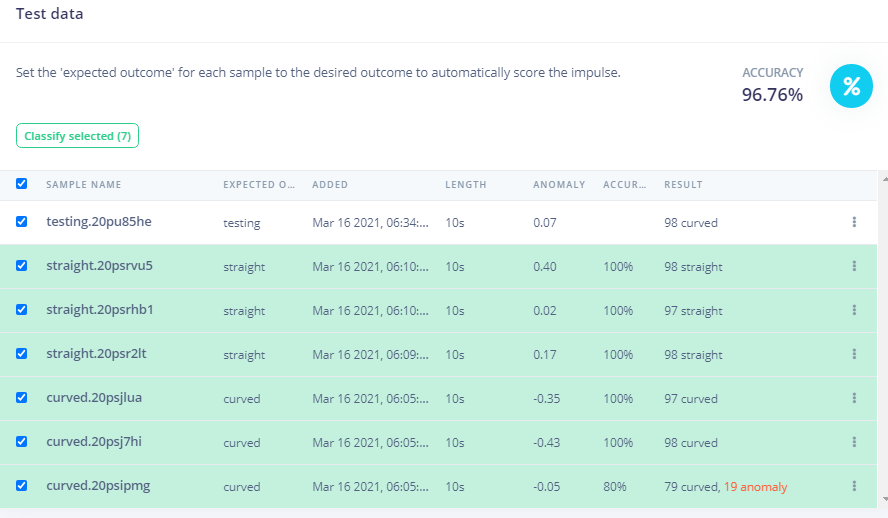This screenshot has height=518, width=888.
Task: Uncheck the curved.20psipmg sample checkbox
Action: 22,486
